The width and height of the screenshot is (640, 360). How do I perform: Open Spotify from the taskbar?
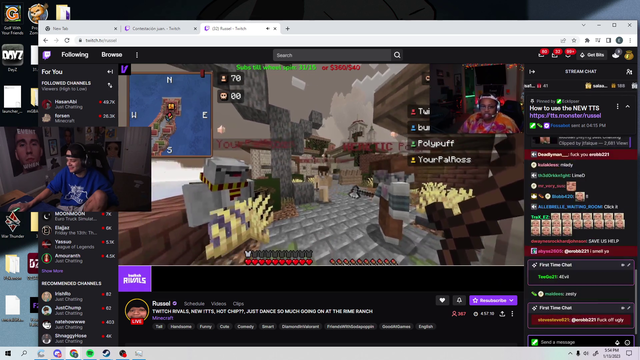[x=90, y=353]
